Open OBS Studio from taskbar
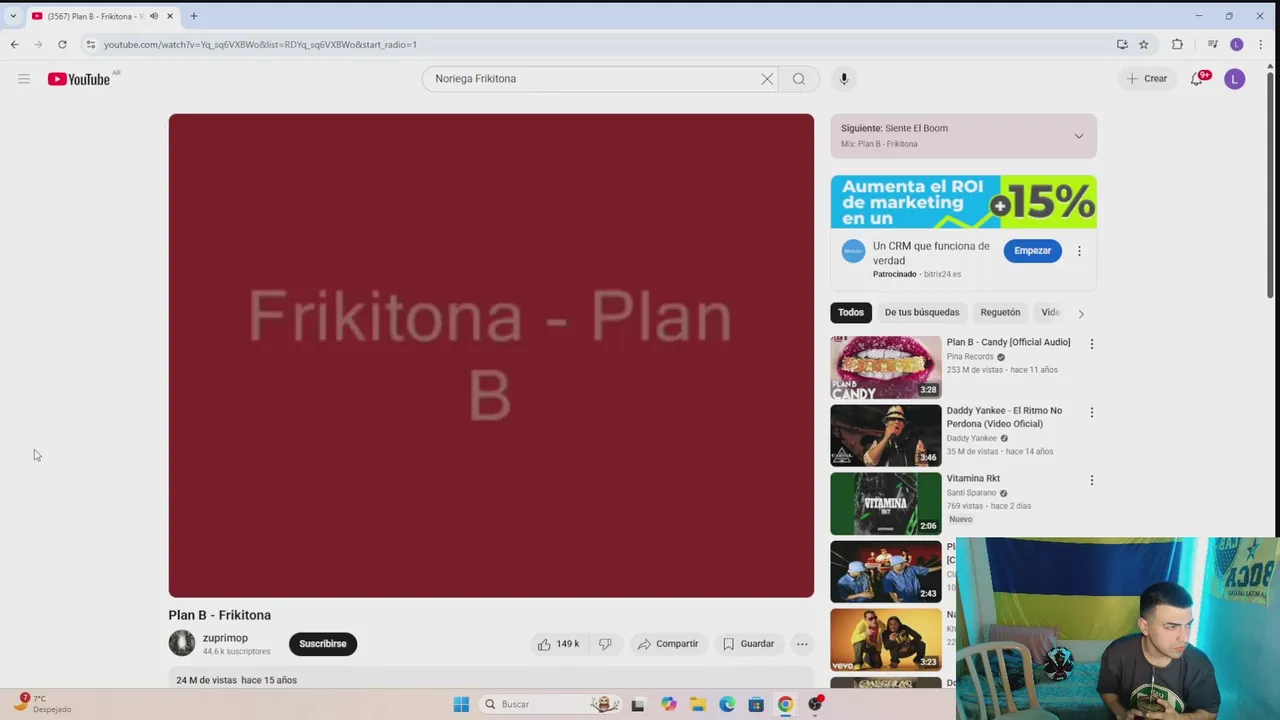The width and height of the screenshot is (1280, 720). [815, 704]
